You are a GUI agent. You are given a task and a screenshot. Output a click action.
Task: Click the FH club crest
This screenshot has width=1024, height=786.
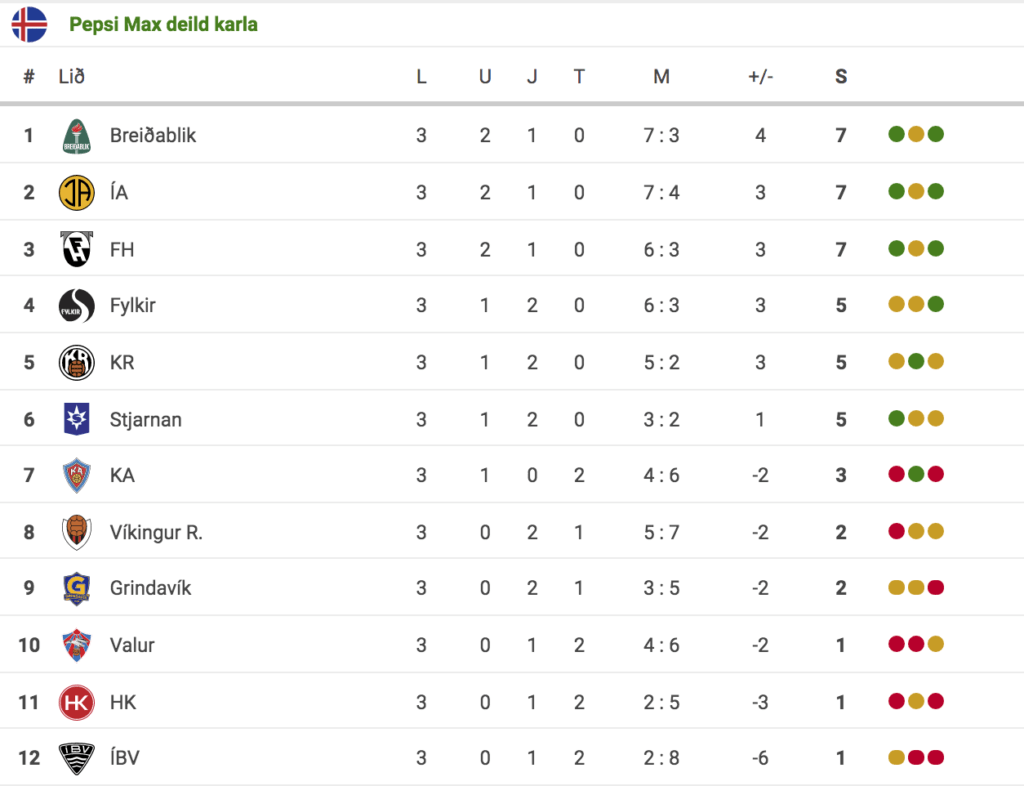coord(76,249)
